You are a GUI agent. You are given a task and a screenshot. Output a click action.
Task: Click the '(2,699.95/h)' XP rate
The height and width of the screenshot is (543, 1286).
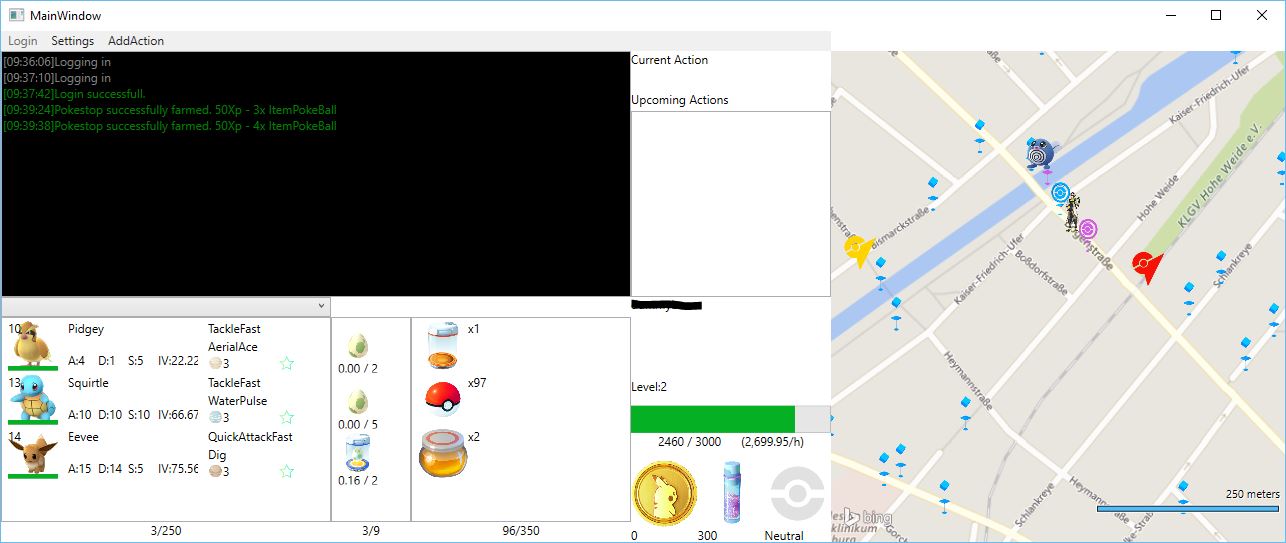(x=772, y=441)
